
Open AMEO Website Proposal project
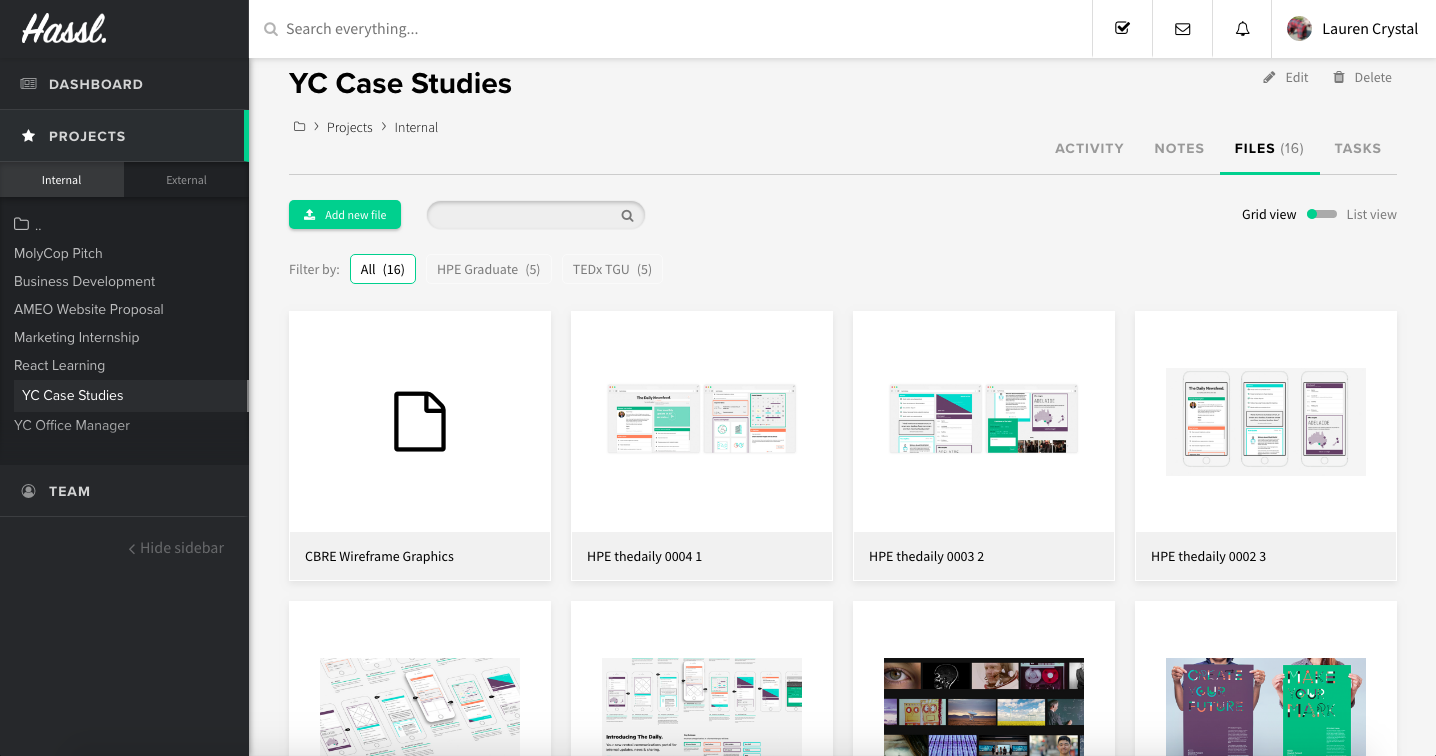pyautogui.click(x=89, y=309)
